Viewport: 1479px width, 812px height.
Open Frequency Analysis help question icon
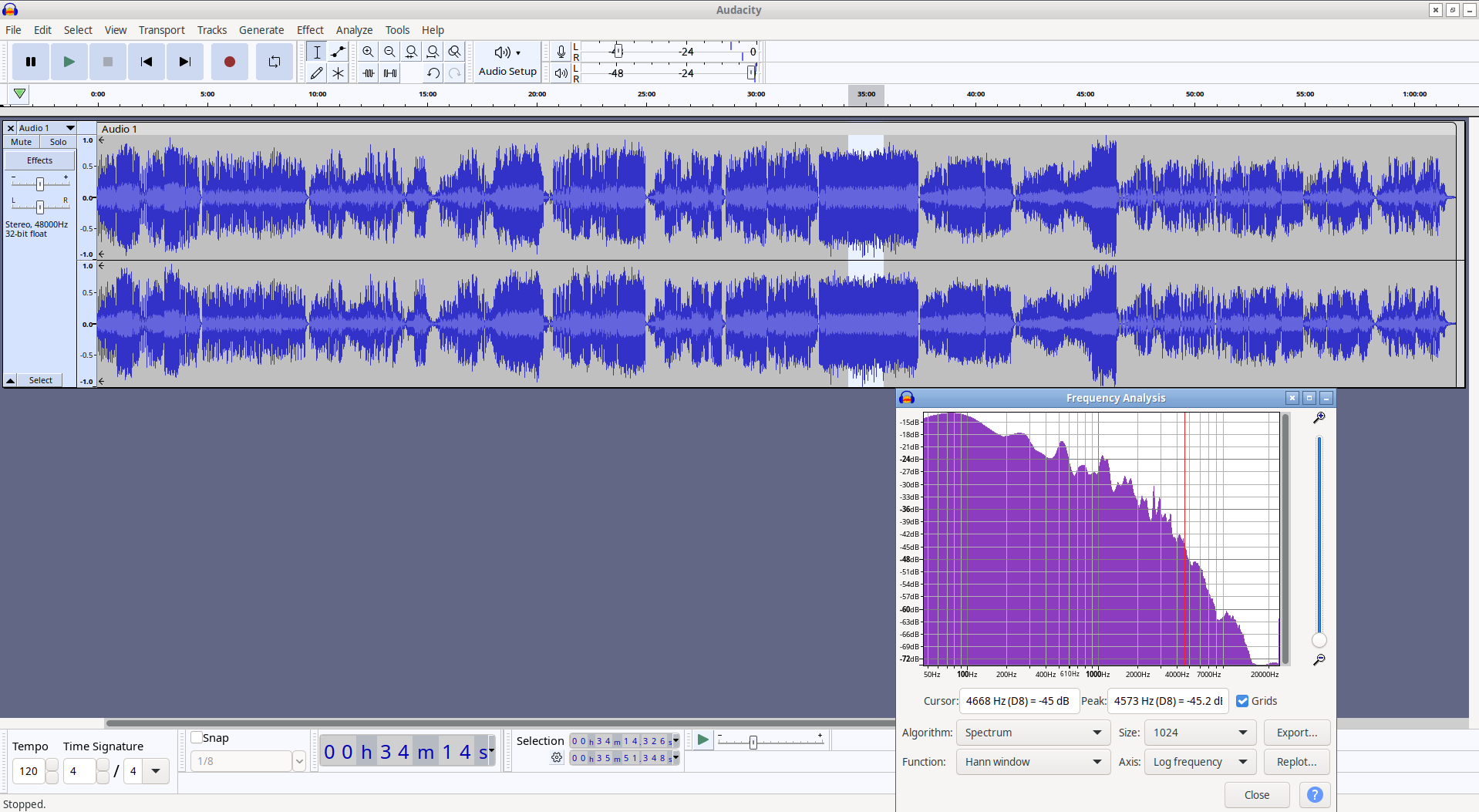[x=1316, y=795]
